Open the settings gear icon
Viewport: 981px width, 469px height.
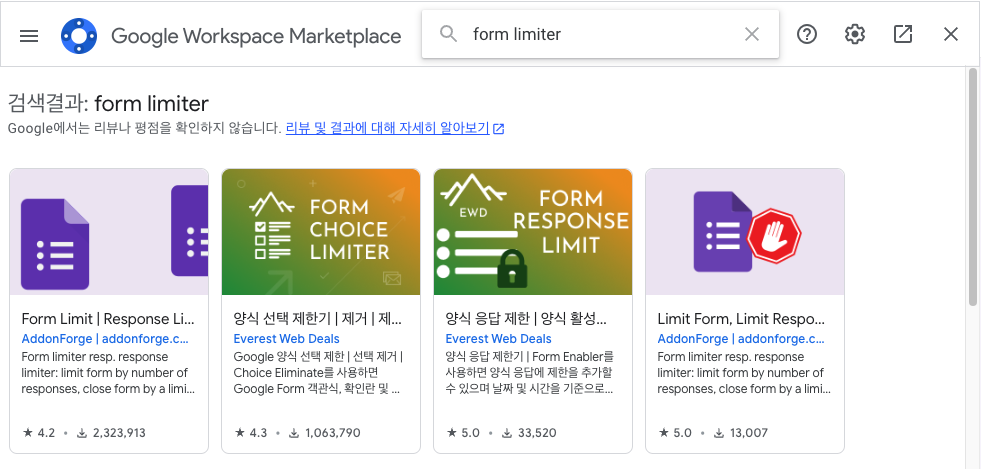855,34
